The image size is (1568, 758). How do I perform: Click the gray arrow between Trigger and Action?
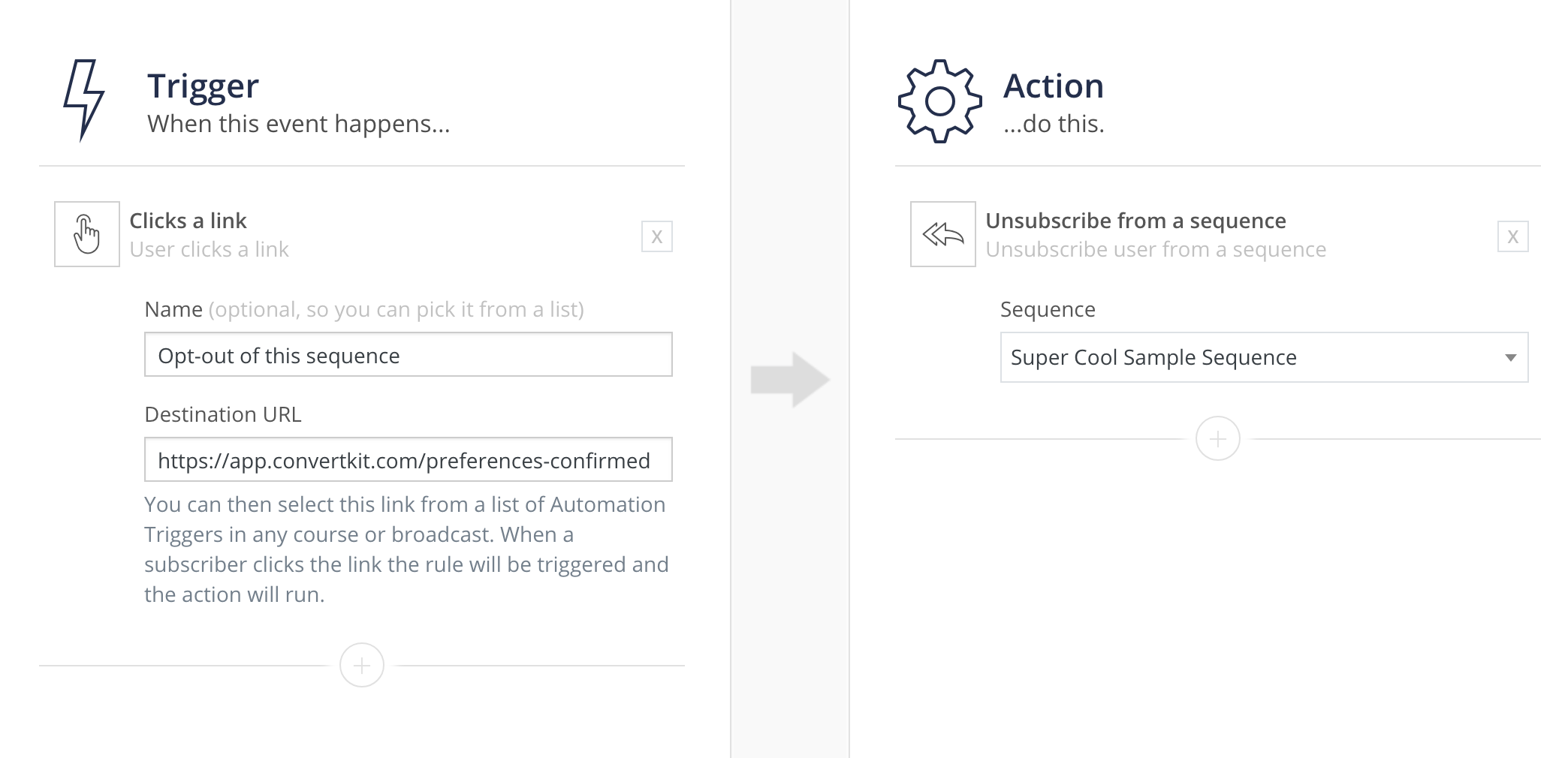[x=790, y=380]
